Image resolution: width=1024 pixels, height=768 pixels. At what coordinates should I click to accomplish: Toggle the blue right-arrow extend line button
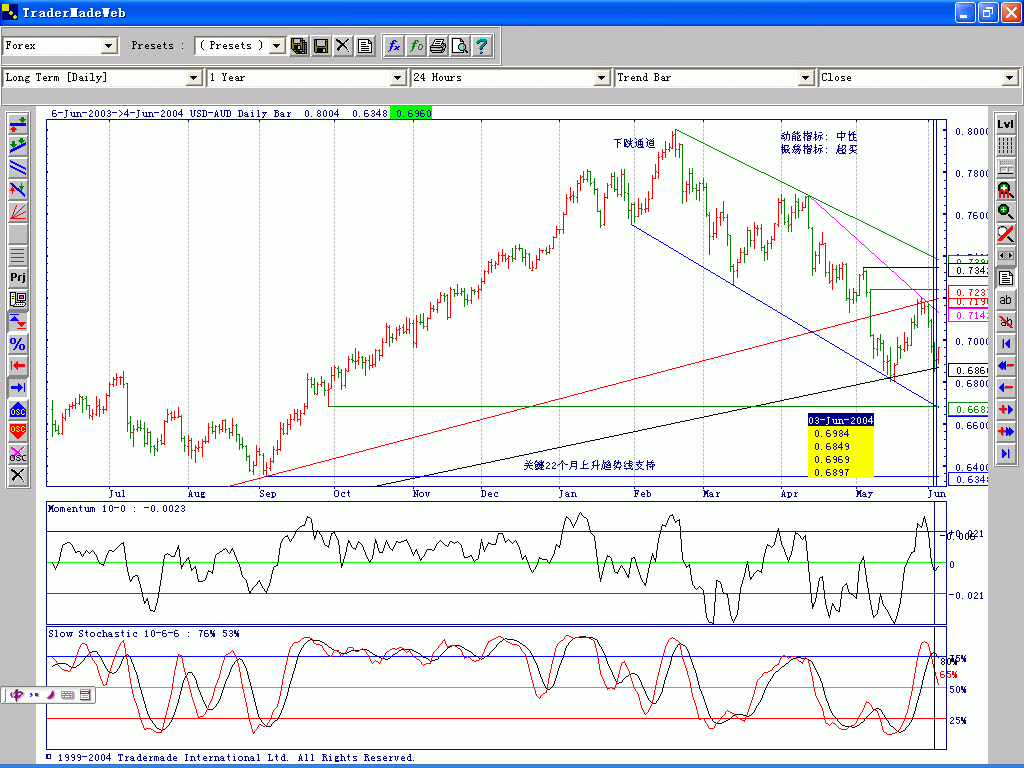coord(18,387)
